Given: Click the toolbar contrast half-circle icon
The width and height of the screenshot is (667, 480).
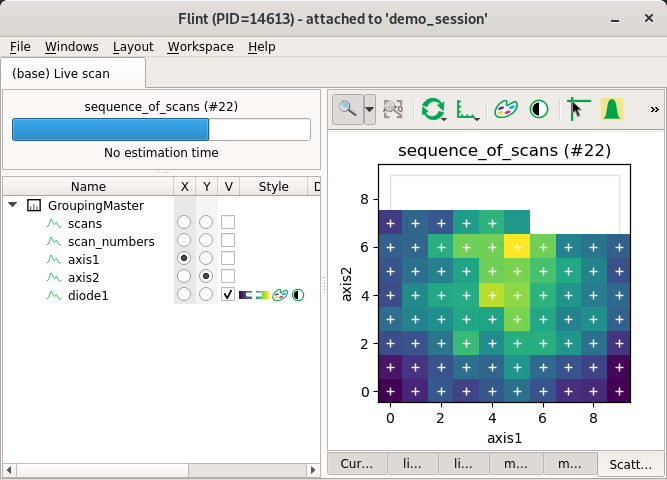Looking at the screenshot, I should point(539,109).
